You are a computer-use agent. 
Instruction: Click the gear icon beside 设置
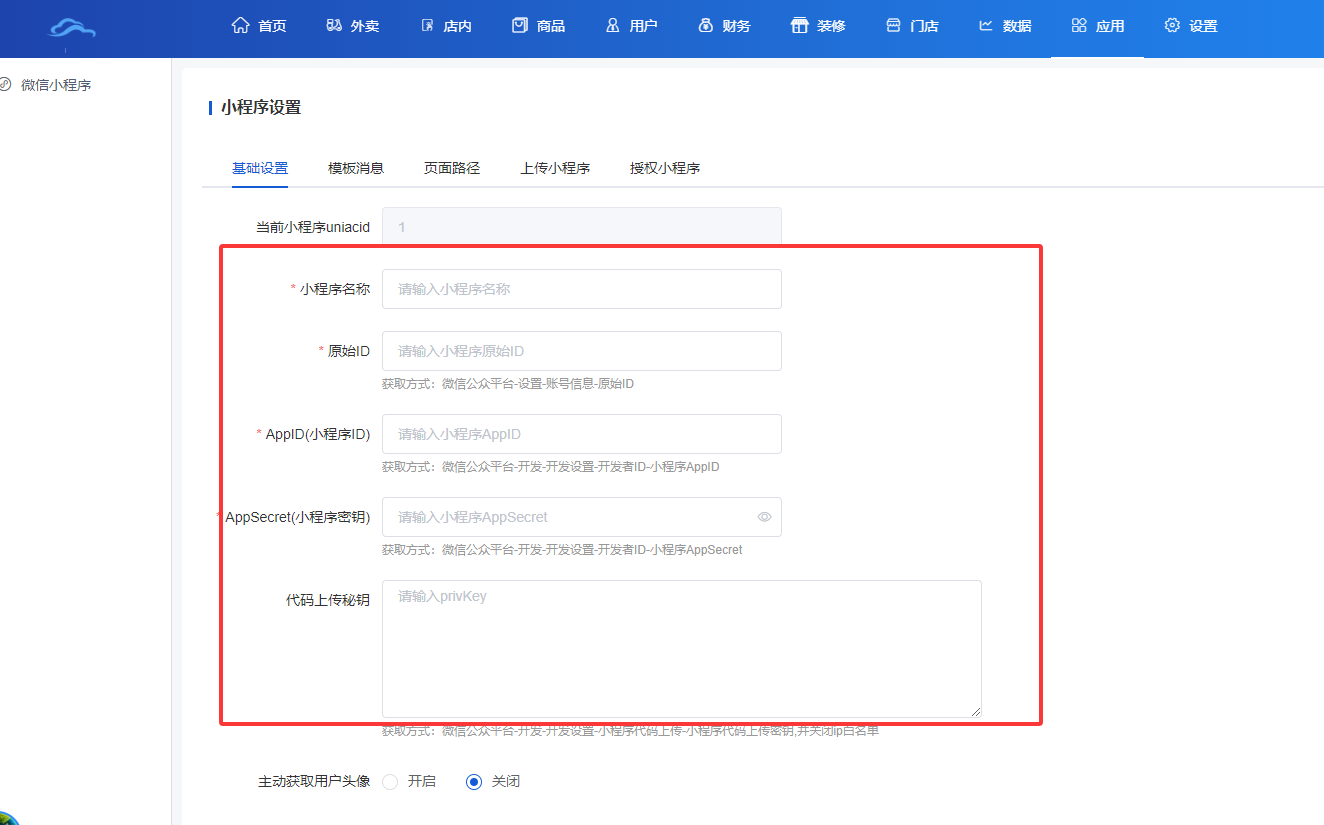point(1172,25)
